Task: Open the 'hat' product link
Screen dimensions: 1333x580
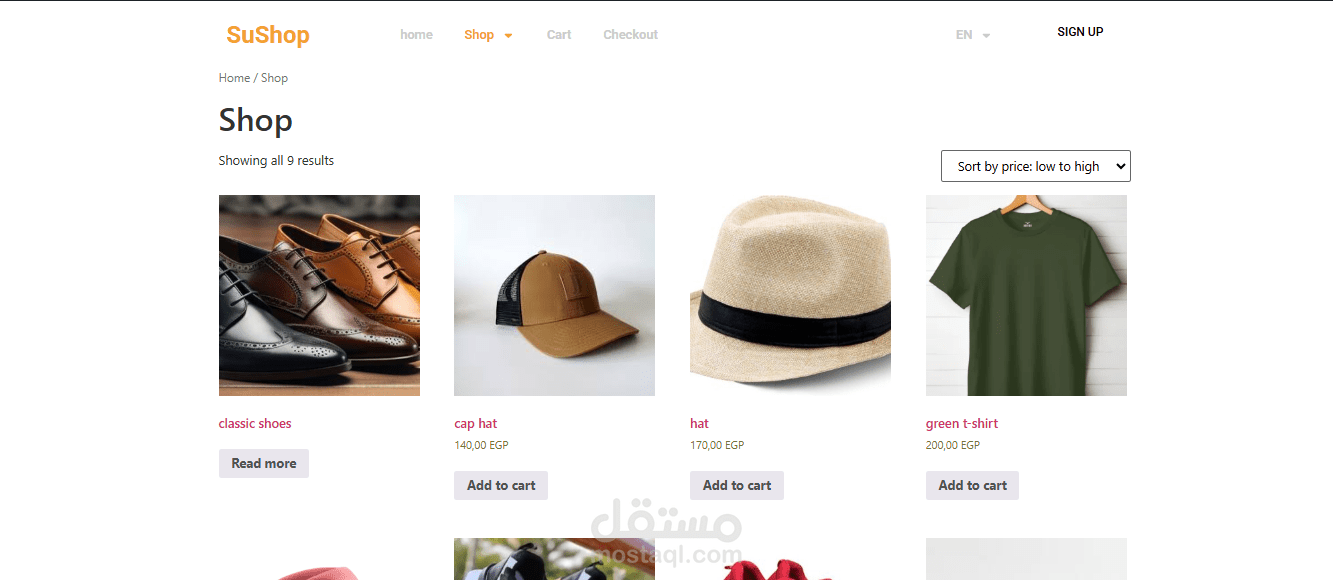Action: pos(699,423)
